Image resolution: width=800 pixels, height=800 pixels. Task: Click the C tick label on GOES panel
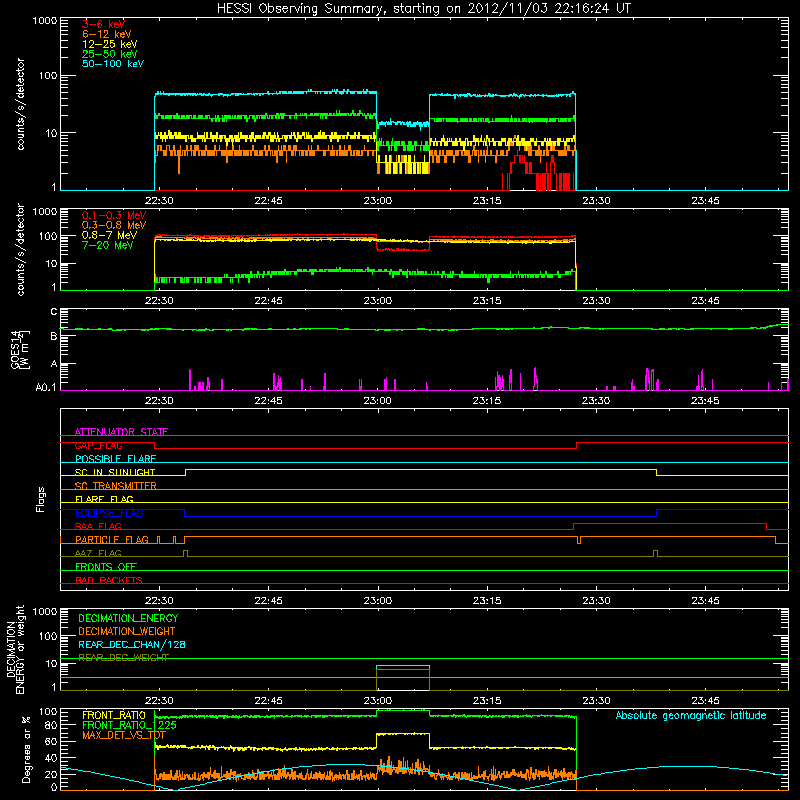pos(54,311)
